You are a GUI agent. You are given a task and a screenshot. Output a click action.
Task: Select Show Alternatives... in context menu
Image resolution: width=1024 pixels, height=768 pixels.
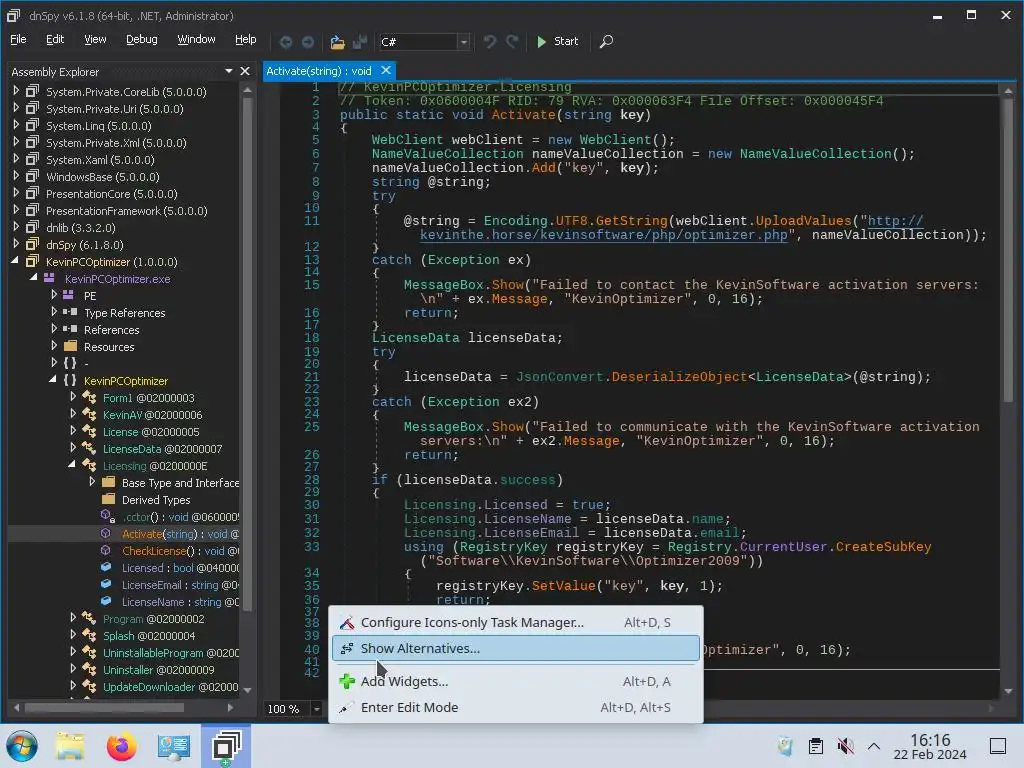point(516,648)
